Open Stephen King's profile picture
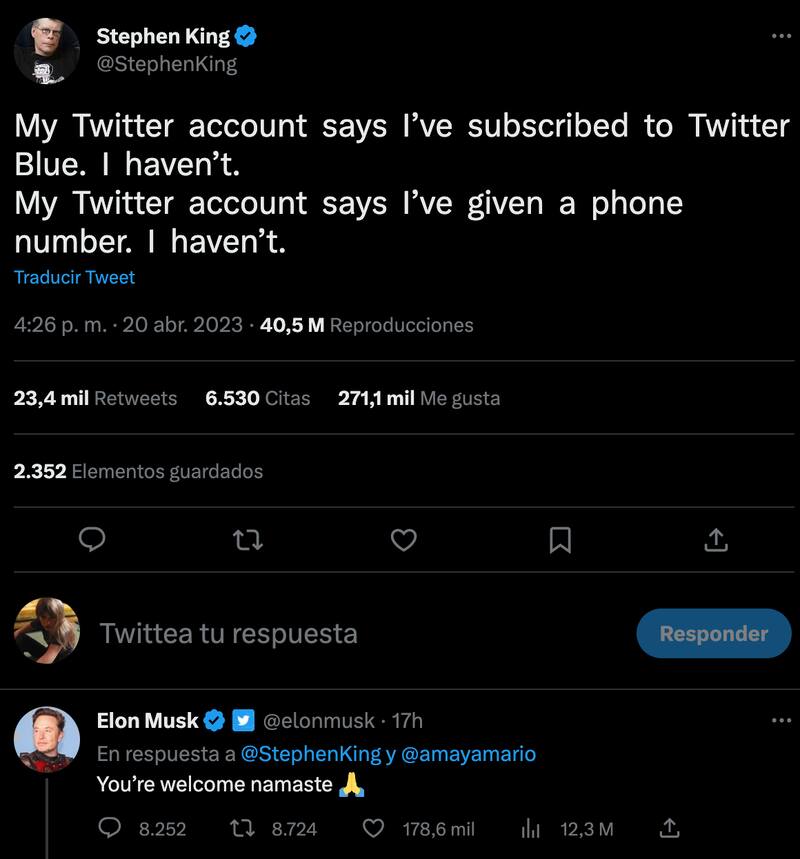Screen dimensions: 800x859 point(47,50)
